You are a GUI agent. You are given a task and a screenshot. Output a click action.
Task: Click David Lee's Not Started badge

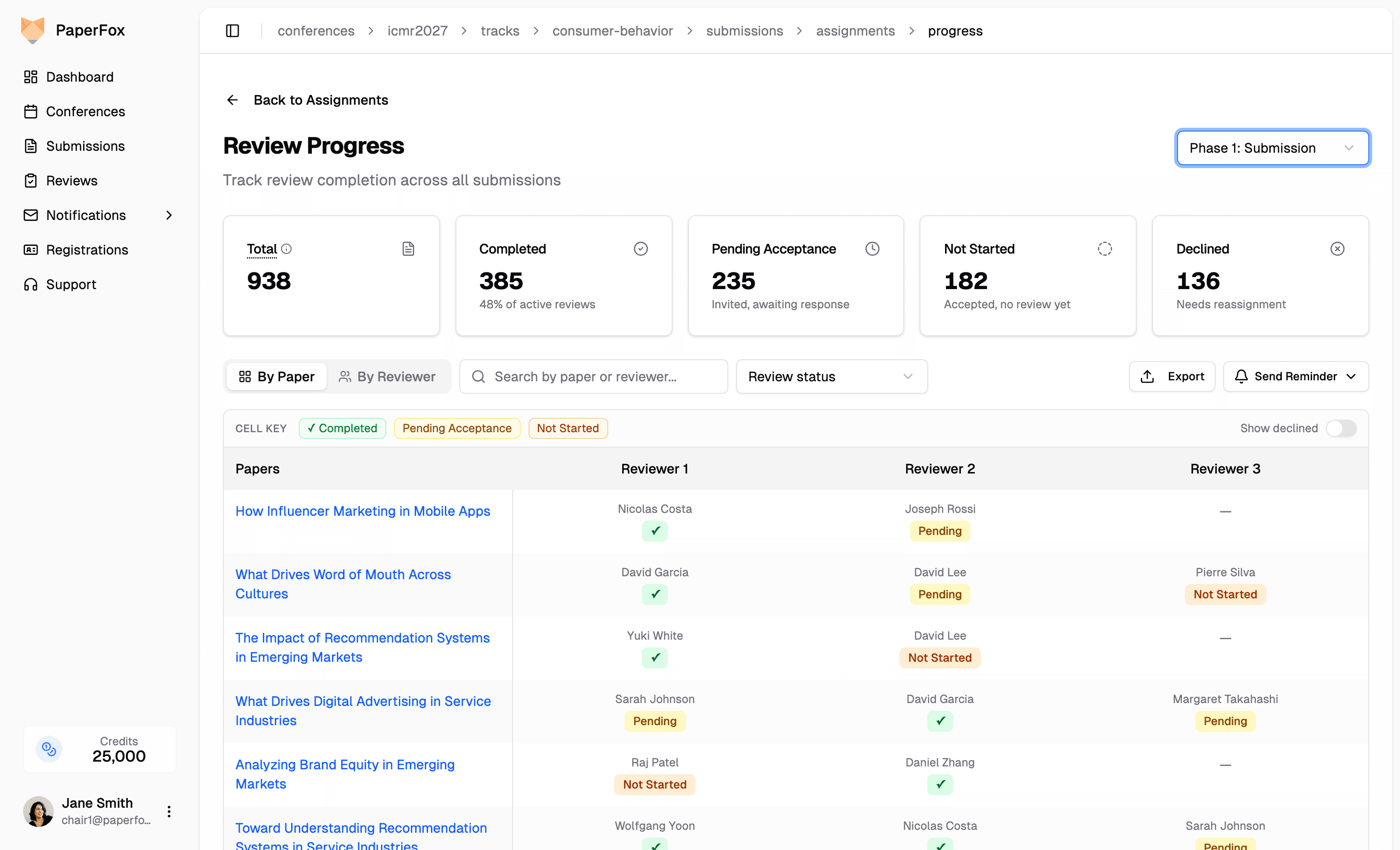[x=940, y=657]
